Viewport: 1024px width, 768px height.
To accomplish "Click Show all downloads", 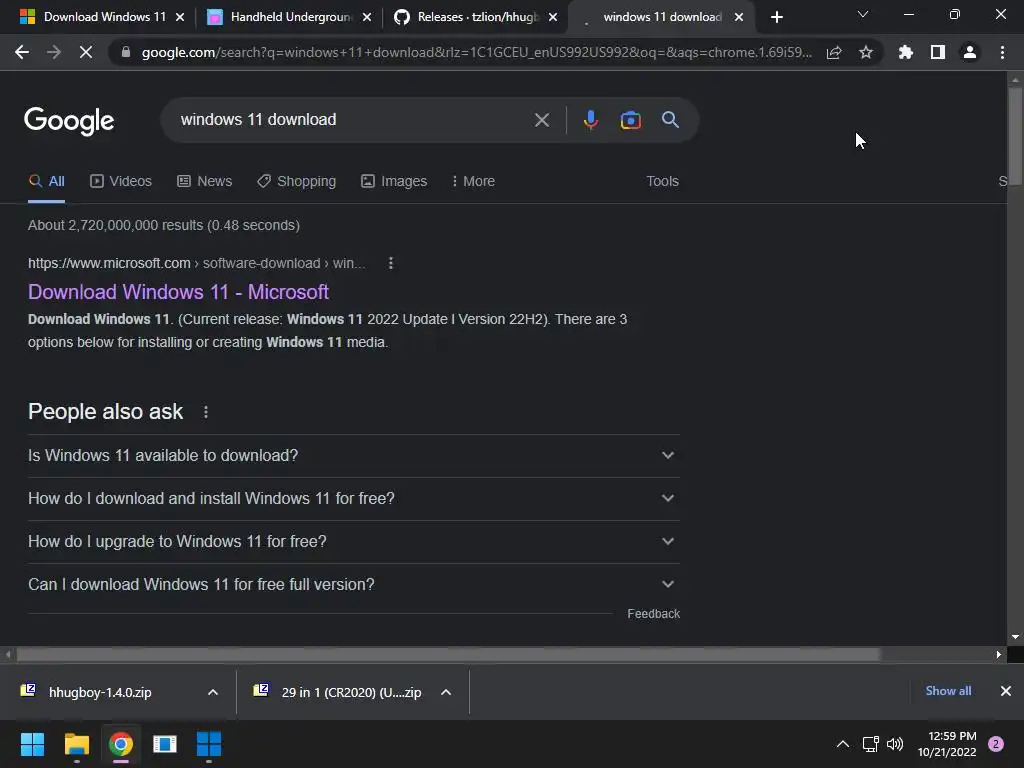I will tap(948, 691).
